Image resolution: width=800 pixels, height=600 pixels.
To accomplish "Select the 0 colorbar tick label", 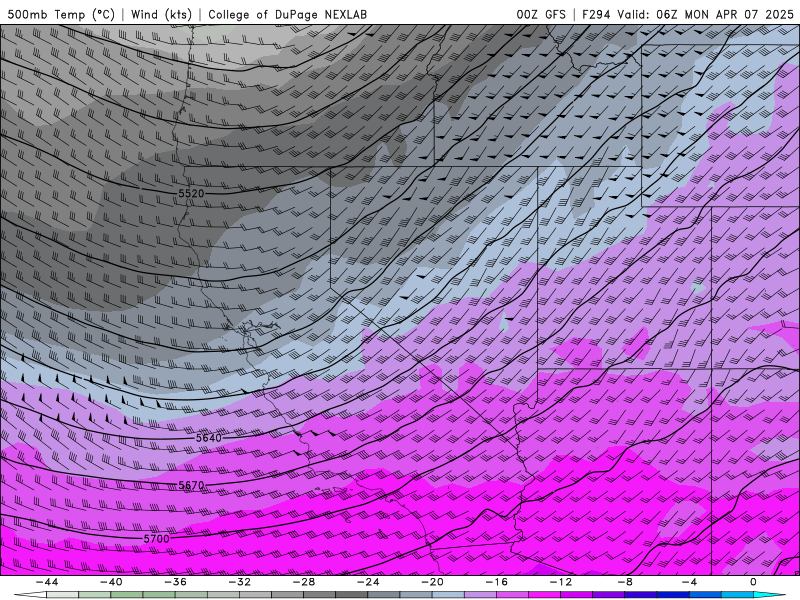I will (x=754, y=582).
